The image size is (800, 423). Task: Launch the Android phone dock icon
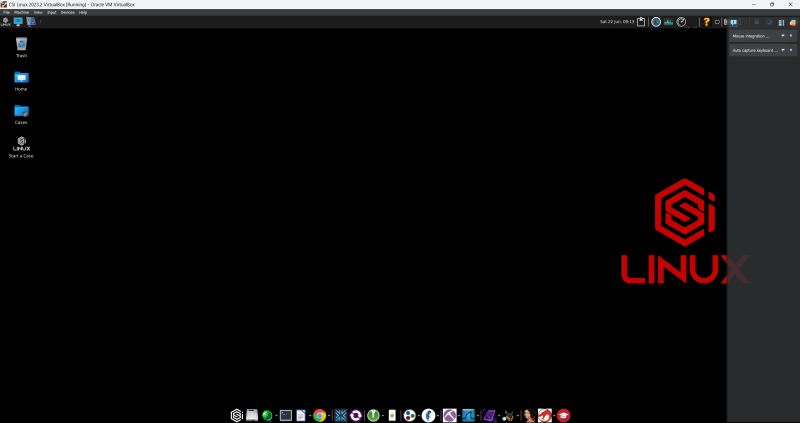(392, 416)
